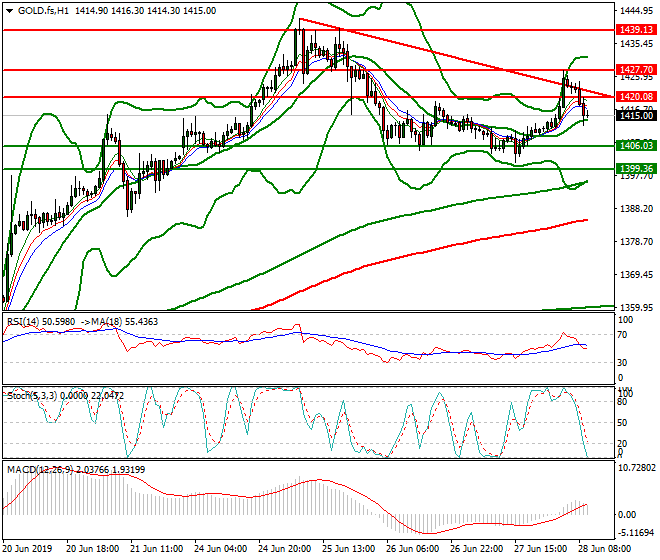Click the Stochastic 50 level scale value

[622, 423]
